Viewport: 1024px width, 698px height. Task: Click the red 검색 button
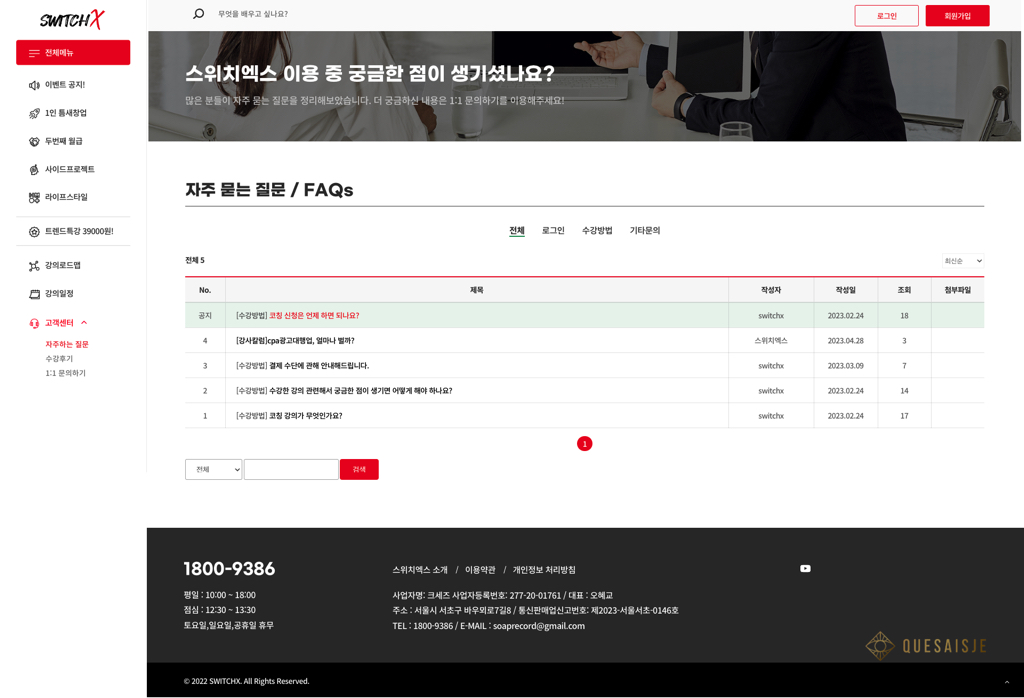point(359,469)
